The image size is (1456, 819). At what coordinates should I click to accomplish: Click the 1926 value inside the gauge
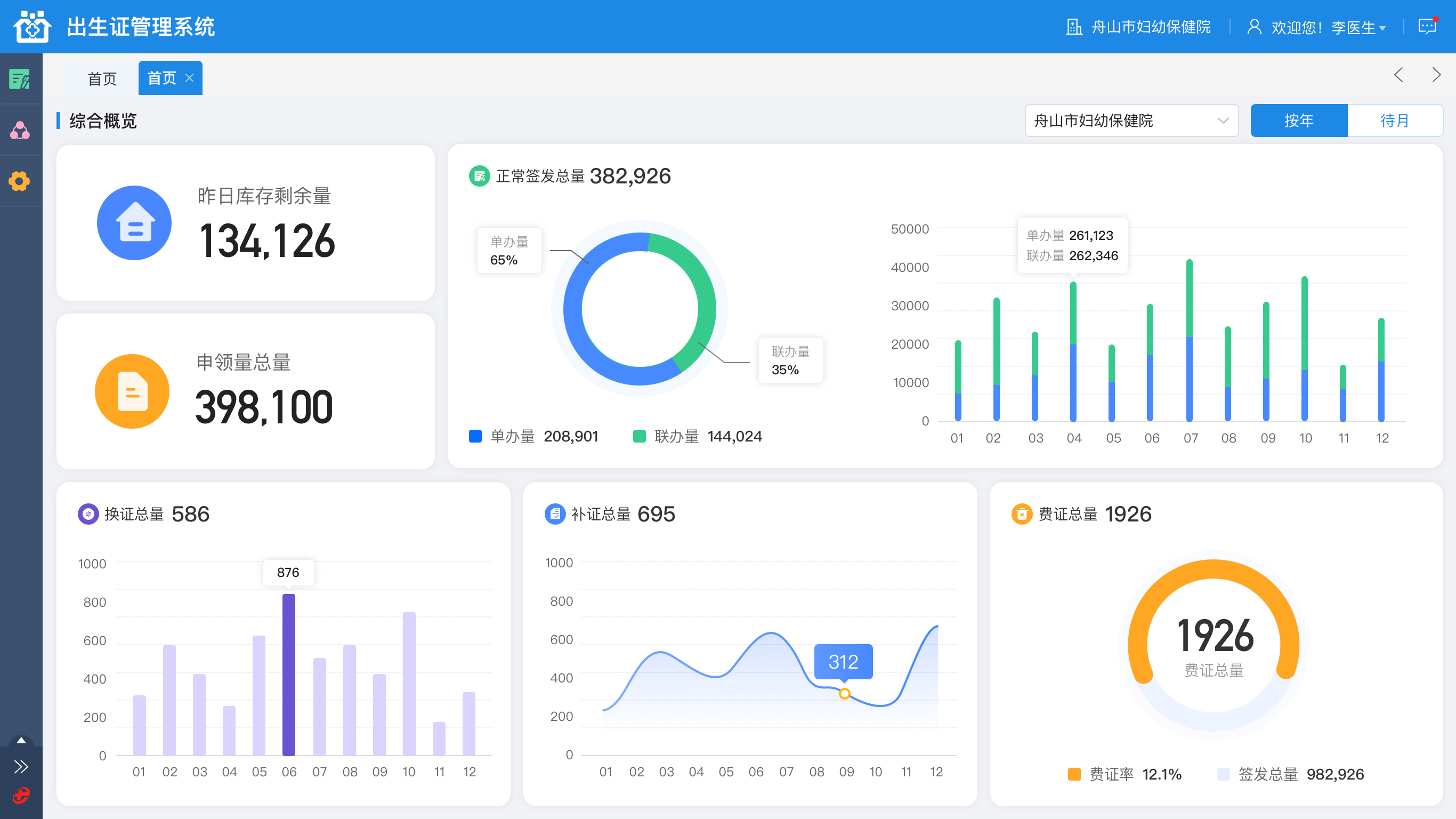coord(1215,636)
